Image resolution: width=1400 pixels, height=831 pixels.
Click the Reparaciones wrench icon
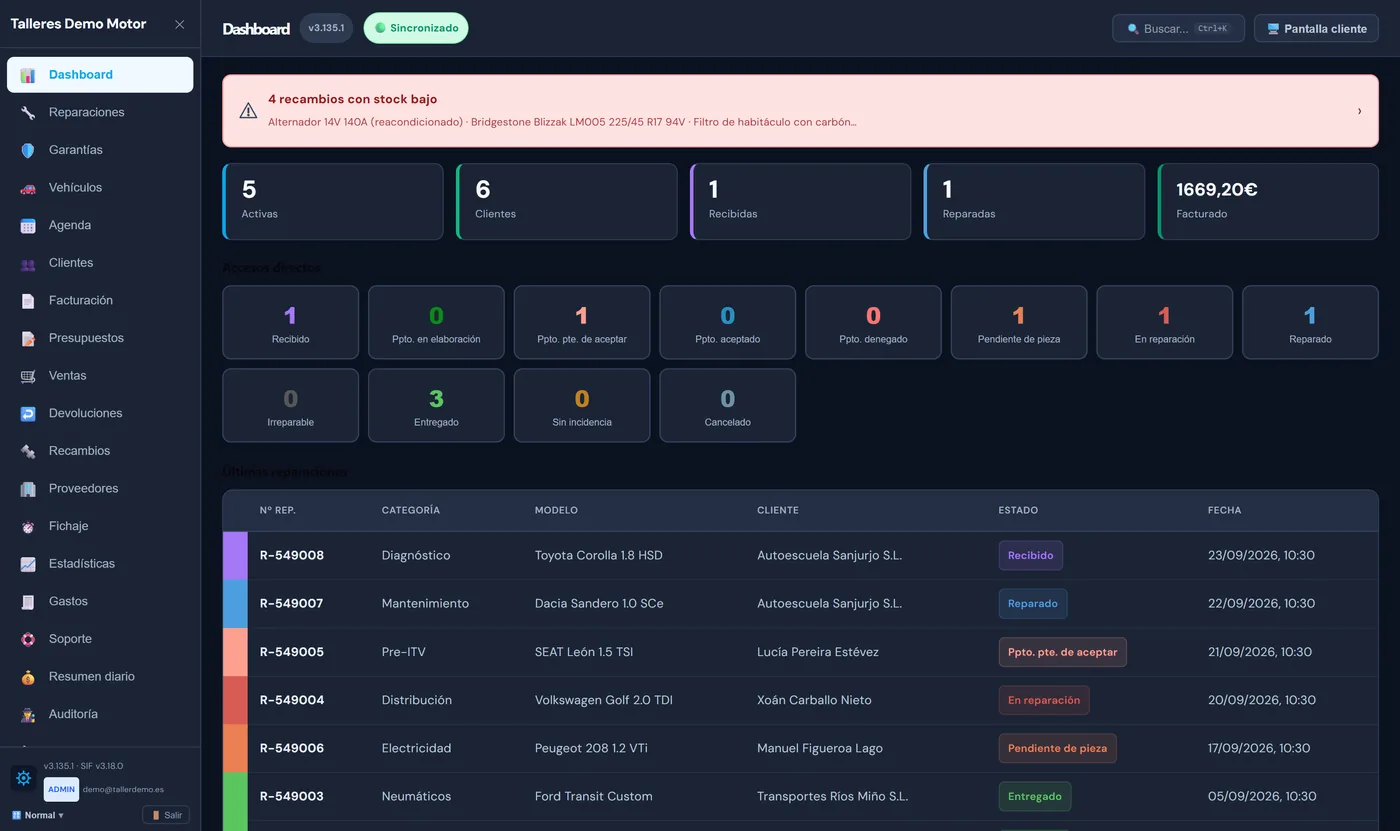coord(28,113)
